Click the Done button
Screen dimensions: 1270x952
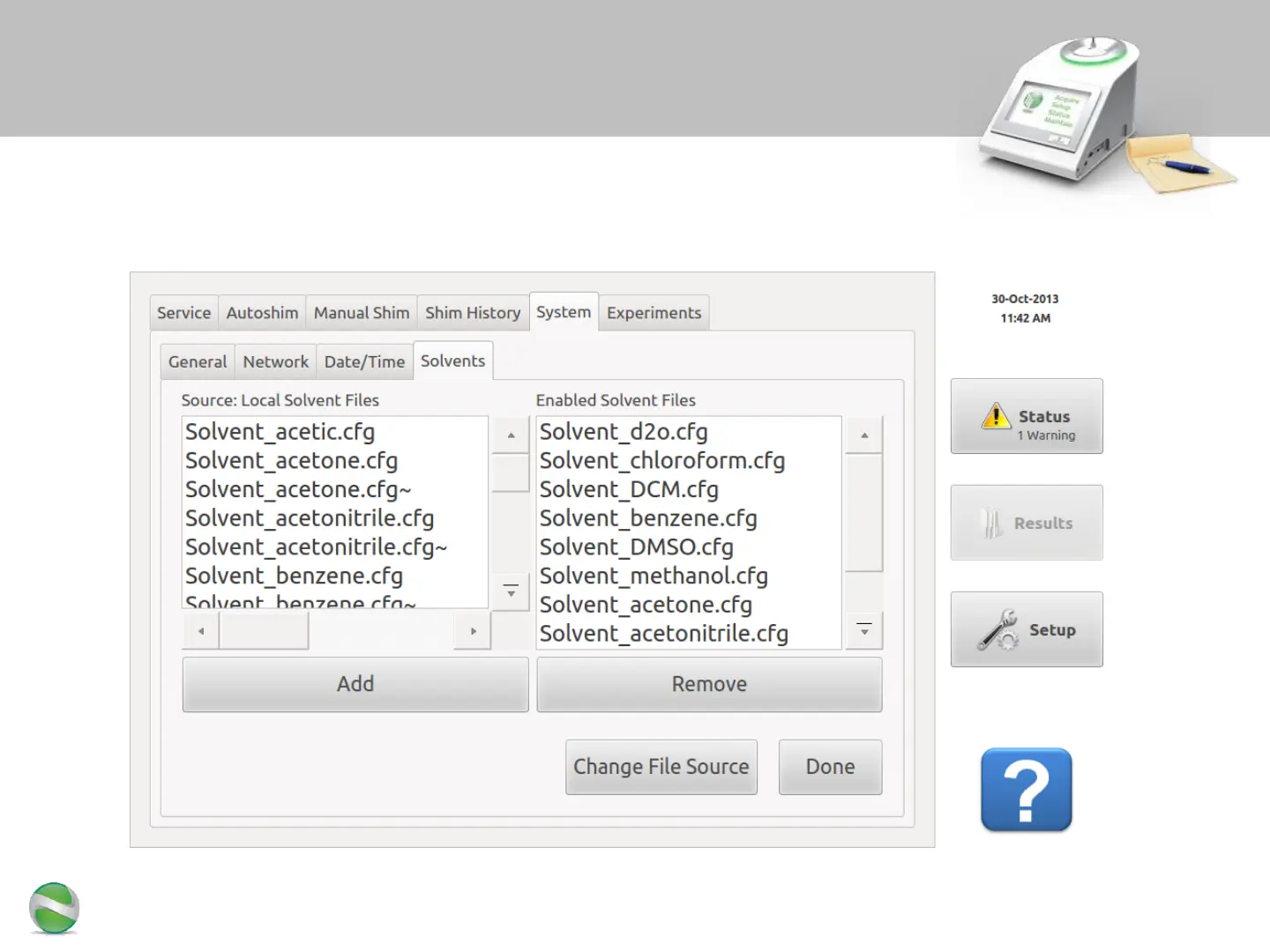[x=830, y=767]
